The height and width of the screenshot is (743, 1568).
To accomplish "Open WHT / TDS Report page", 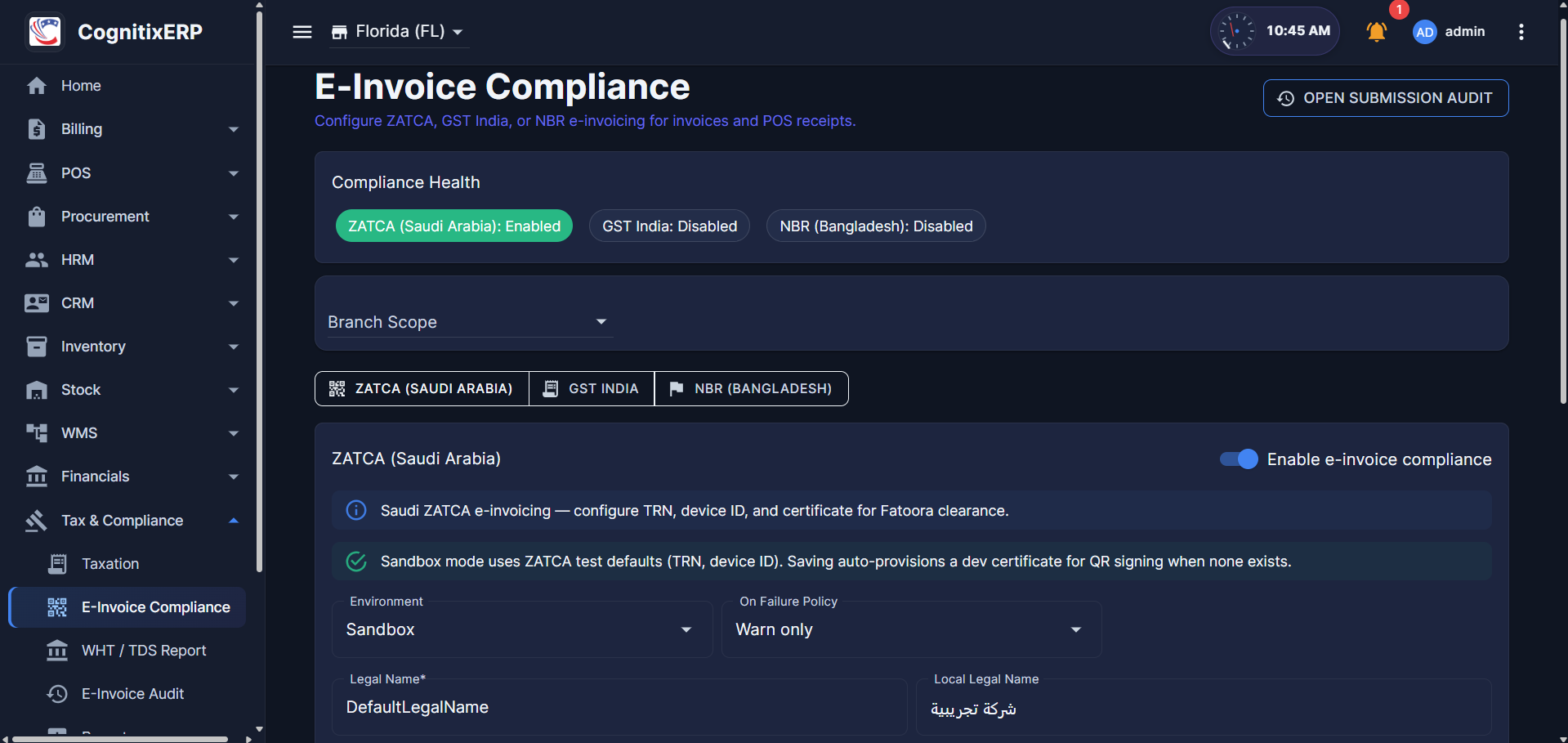I will click(128, 651).
